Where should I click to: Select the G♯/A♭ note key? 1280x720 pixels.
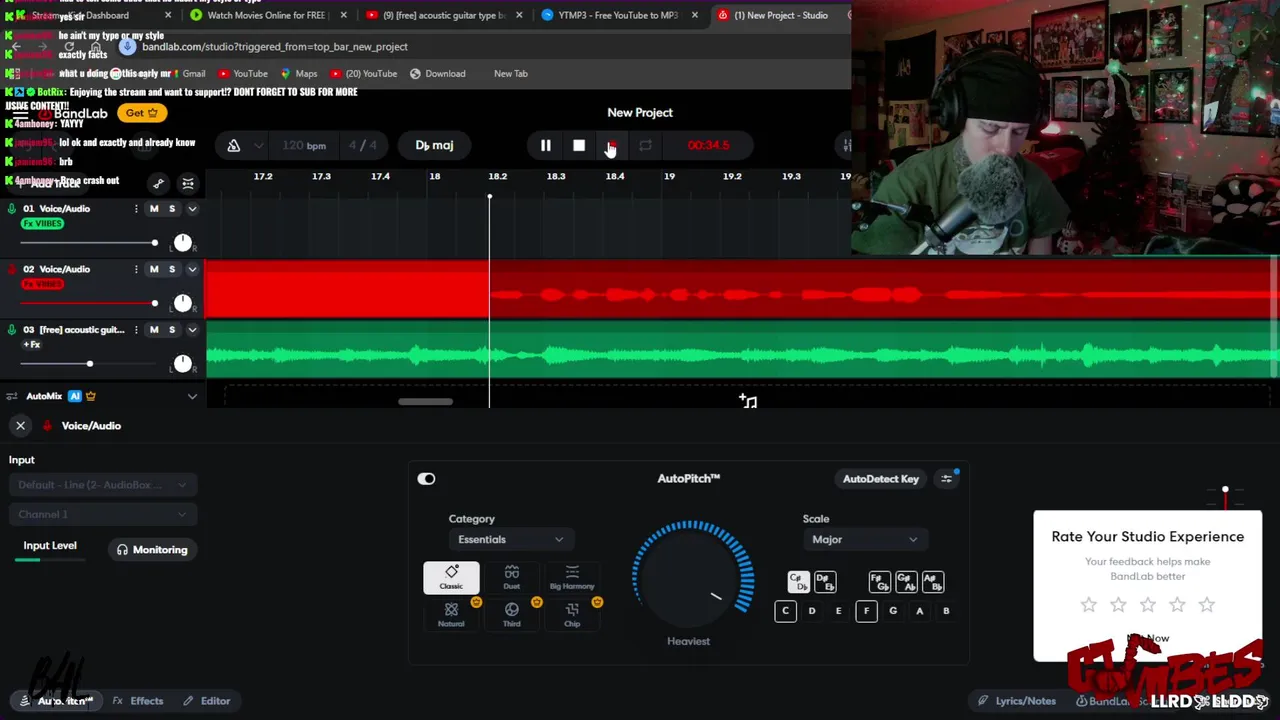[x=906, y=582]
